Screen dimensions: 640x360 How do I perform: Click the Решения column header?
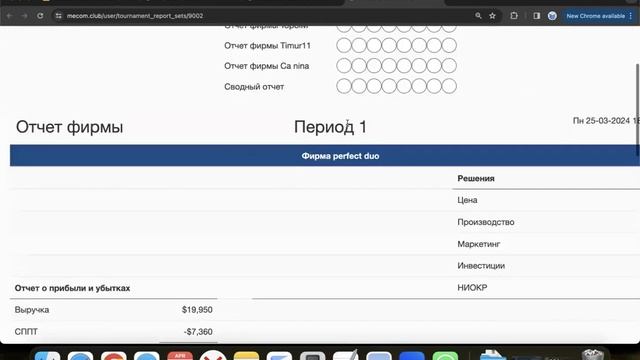[x=476, y=178]
